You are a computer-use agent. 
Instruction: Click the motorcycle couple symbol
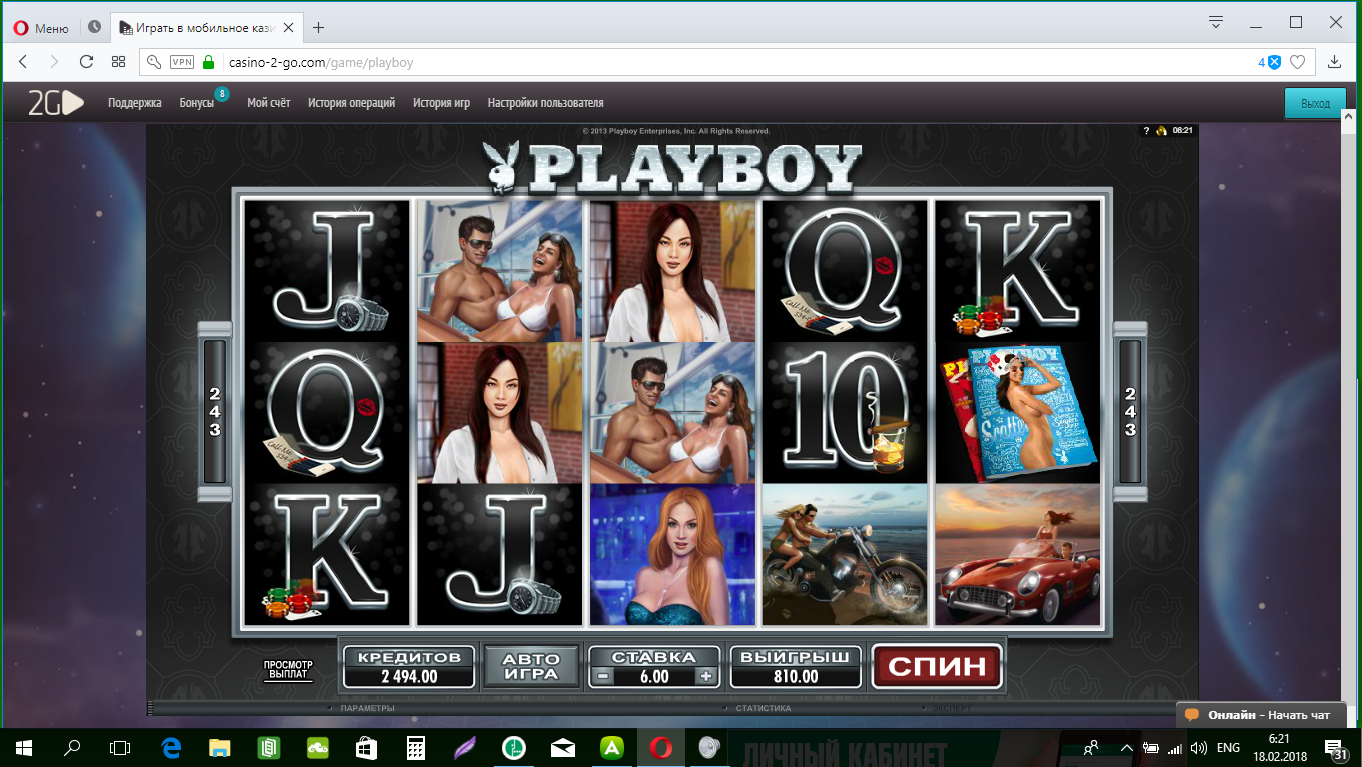pos(845,555)
